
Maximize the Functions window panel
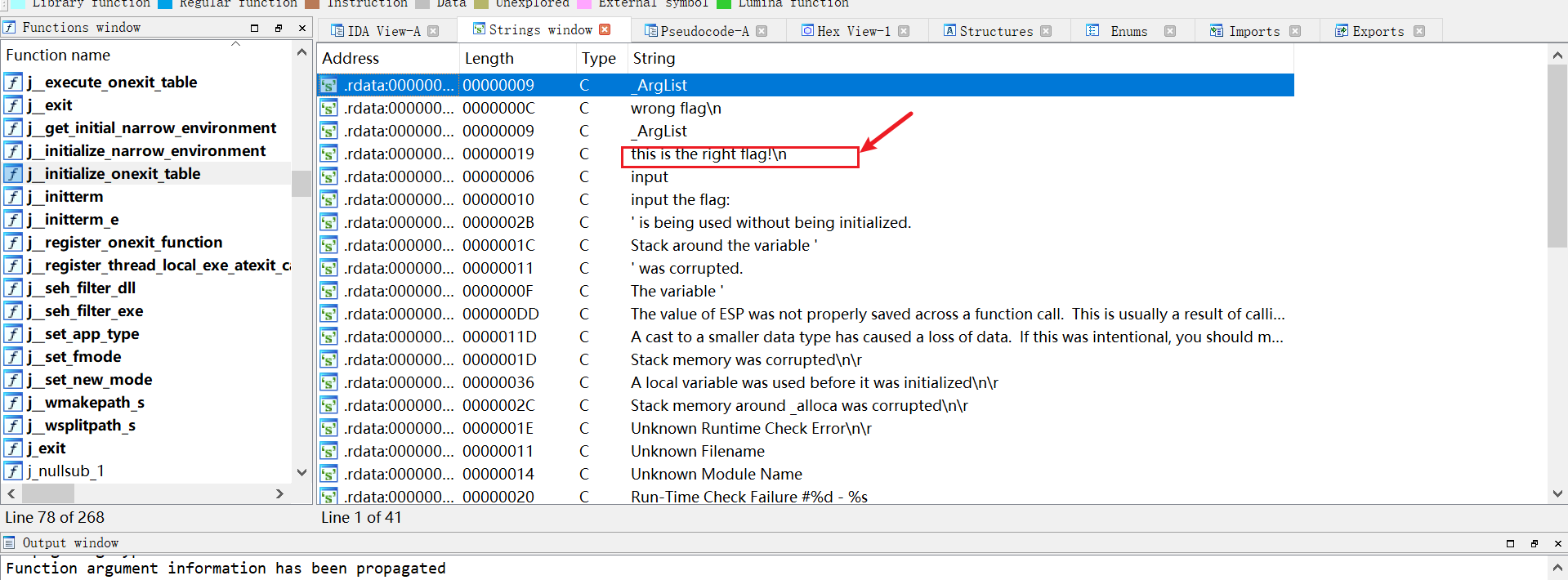[254, 28]
